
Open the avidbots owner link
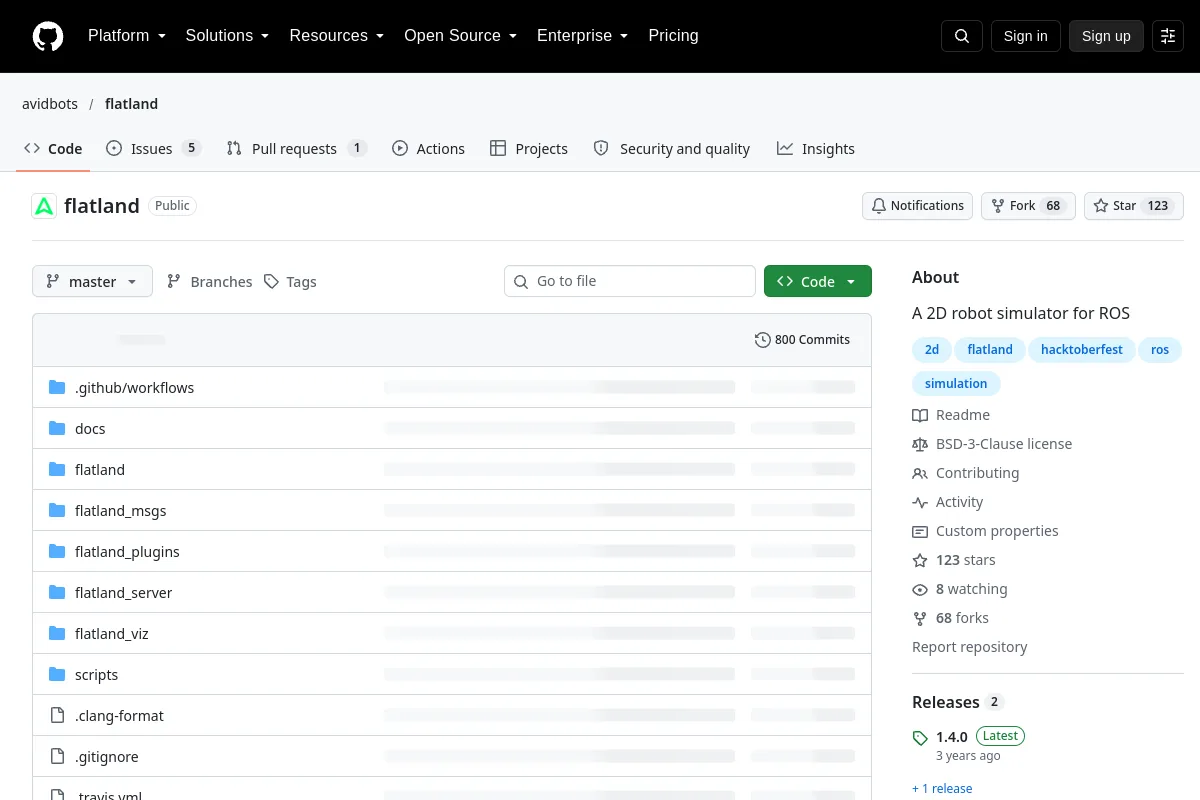[50, 104]
